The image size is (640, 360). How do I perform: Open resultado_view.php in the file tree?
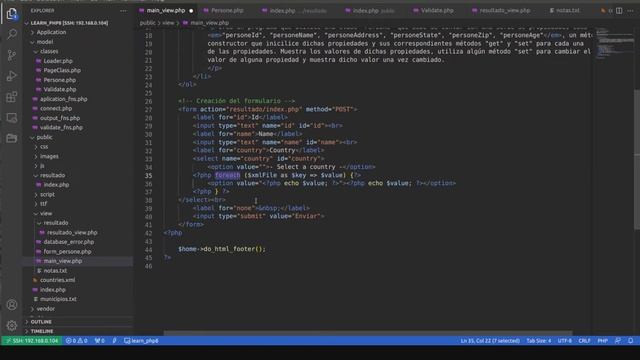point(72,232)
